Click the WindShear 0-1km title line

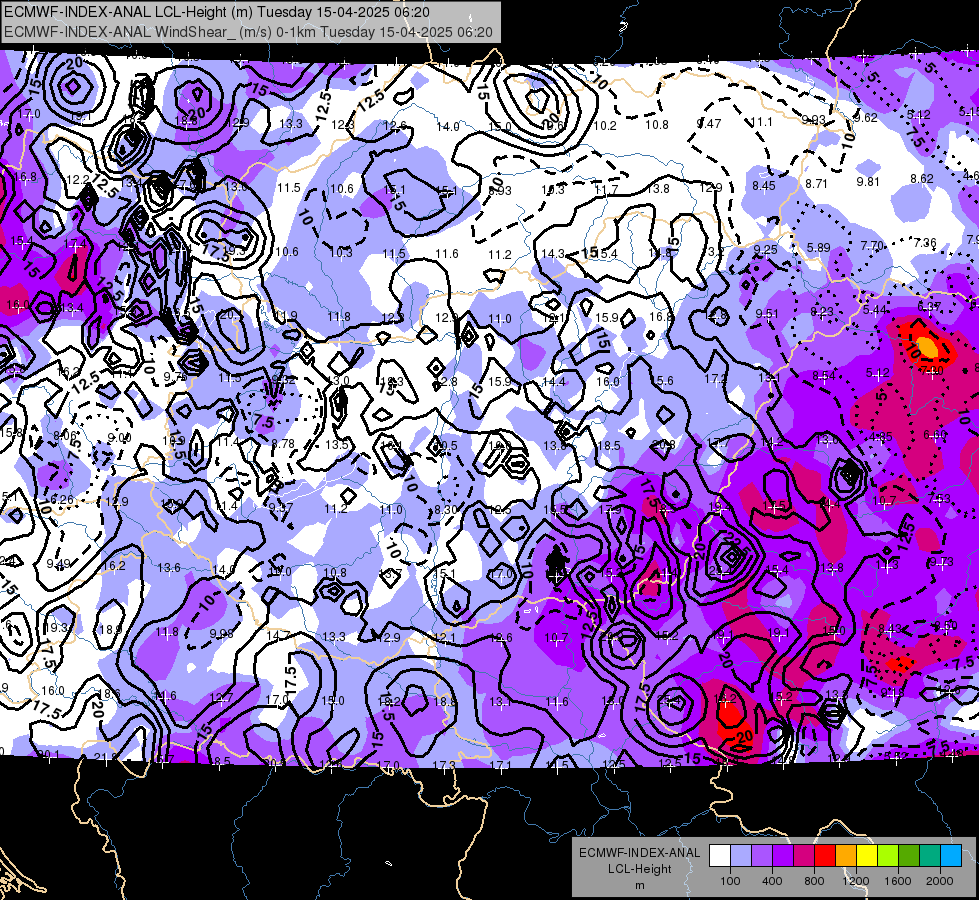(x=248, y=32)
